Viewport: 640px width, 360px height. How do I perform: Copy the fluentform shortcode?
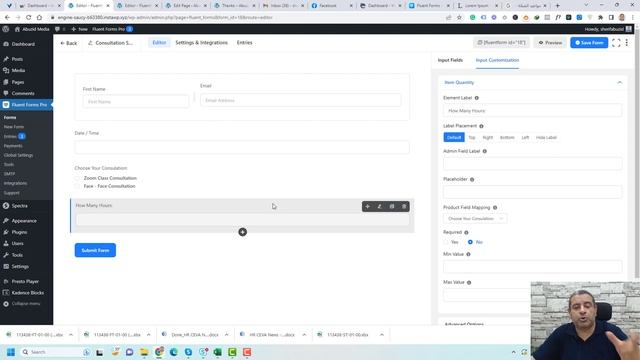(x=501, y=42)
